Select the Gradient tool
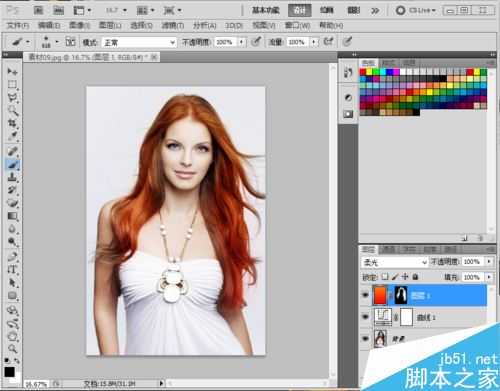Image resolution: width=500 pixels, height=391 pixels. tap(12, 216)
